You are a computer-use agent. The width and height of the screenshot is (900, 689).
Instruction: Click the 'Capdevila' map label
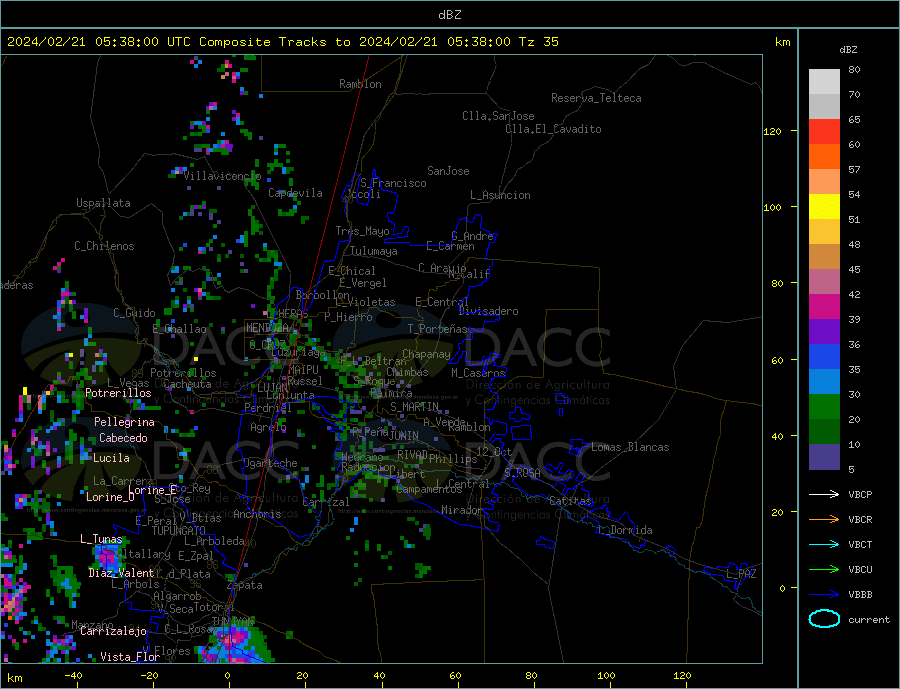tap(295, 193)
